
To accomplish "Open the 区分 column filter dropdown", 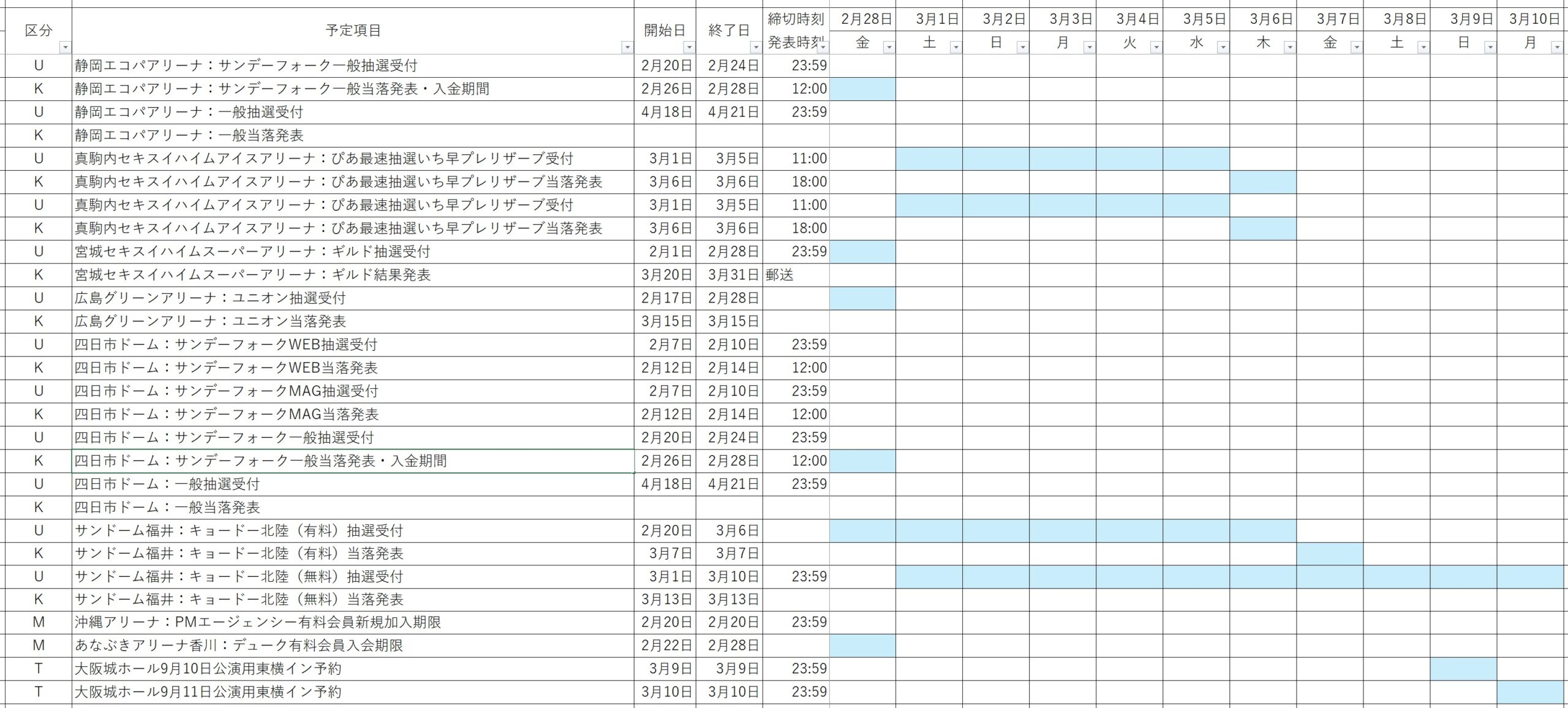I will [x=65, y=47].
